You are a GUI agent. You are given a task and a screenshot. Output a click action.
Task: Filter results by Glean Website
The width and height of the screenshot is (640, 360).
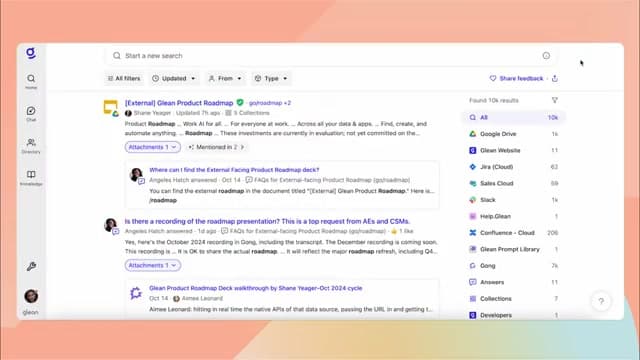pos(513,150)
